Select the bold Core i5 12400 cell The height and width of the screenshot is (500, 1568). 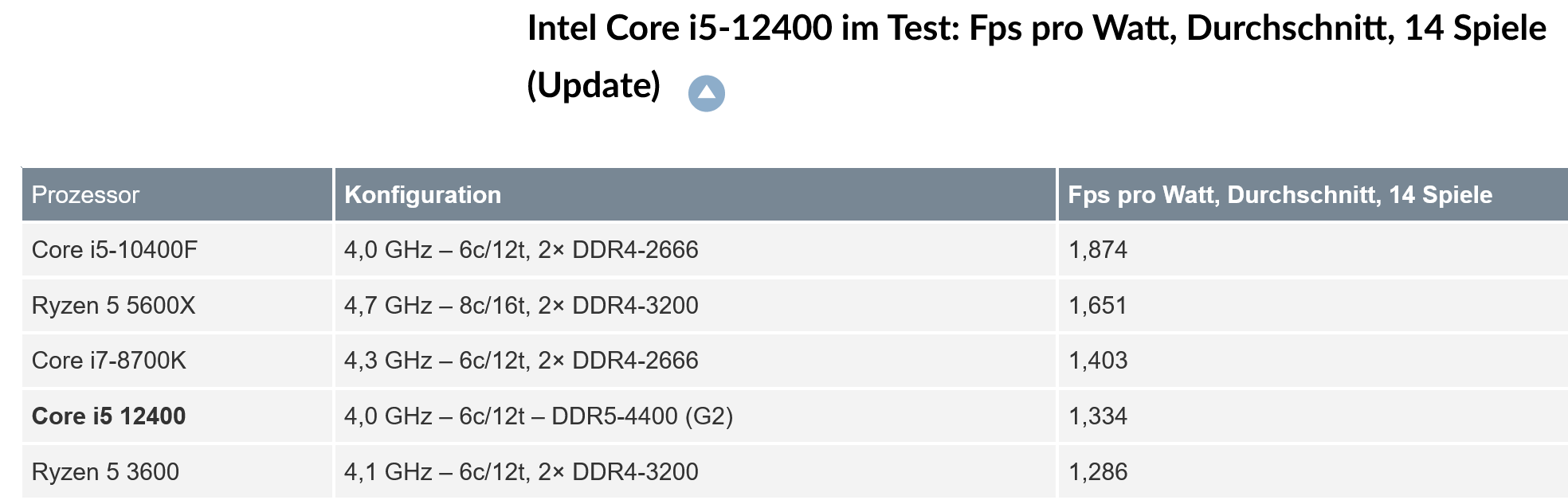[x=177, y=416]
